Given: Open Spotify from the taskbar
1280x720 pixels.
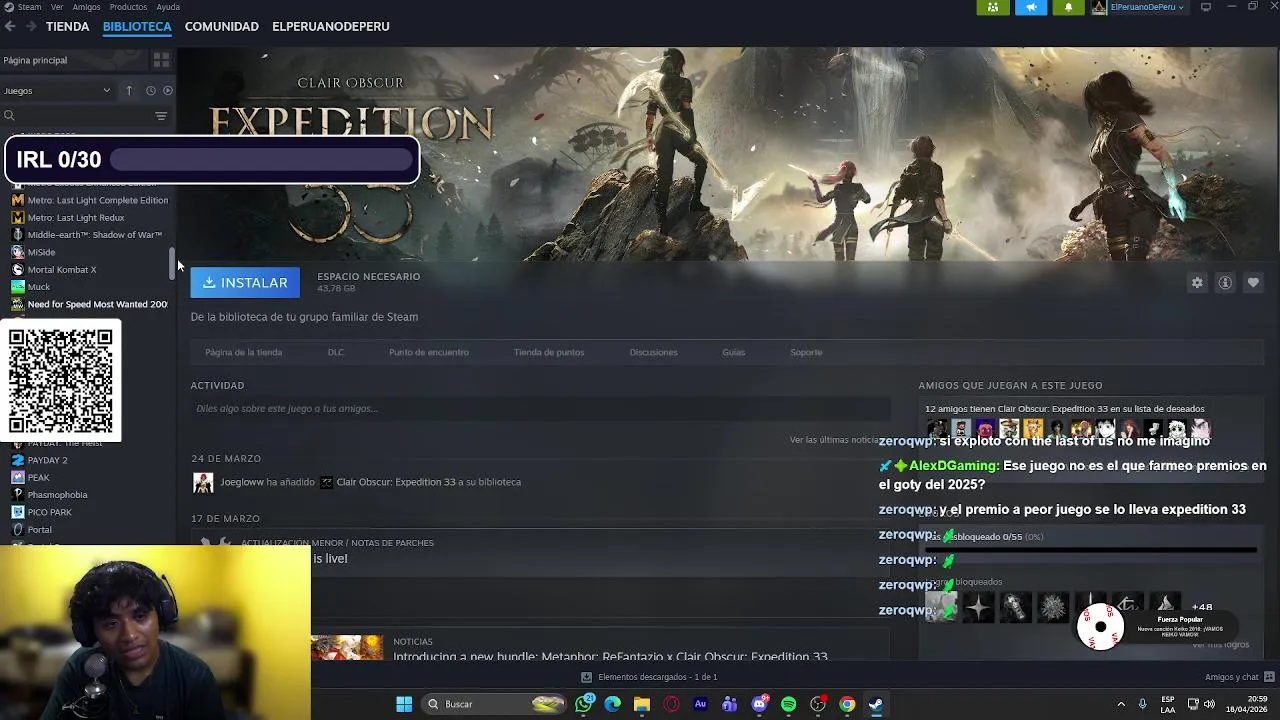Looking at the screenshot, I should click(x=788, y=704).
